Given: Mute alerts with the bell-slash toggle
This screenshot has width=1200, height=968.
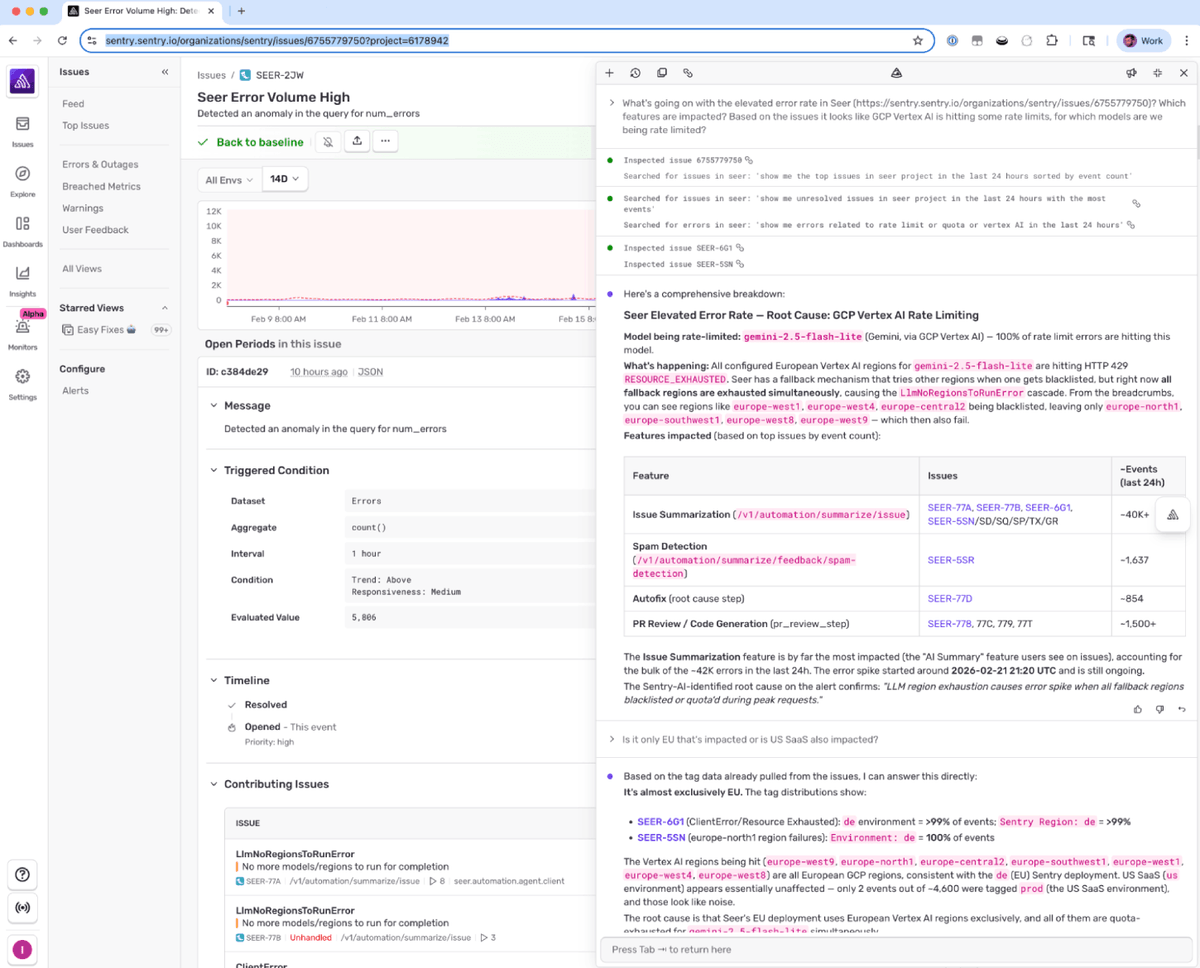Looking at the screenshot, I should click(x=328, y=142).
